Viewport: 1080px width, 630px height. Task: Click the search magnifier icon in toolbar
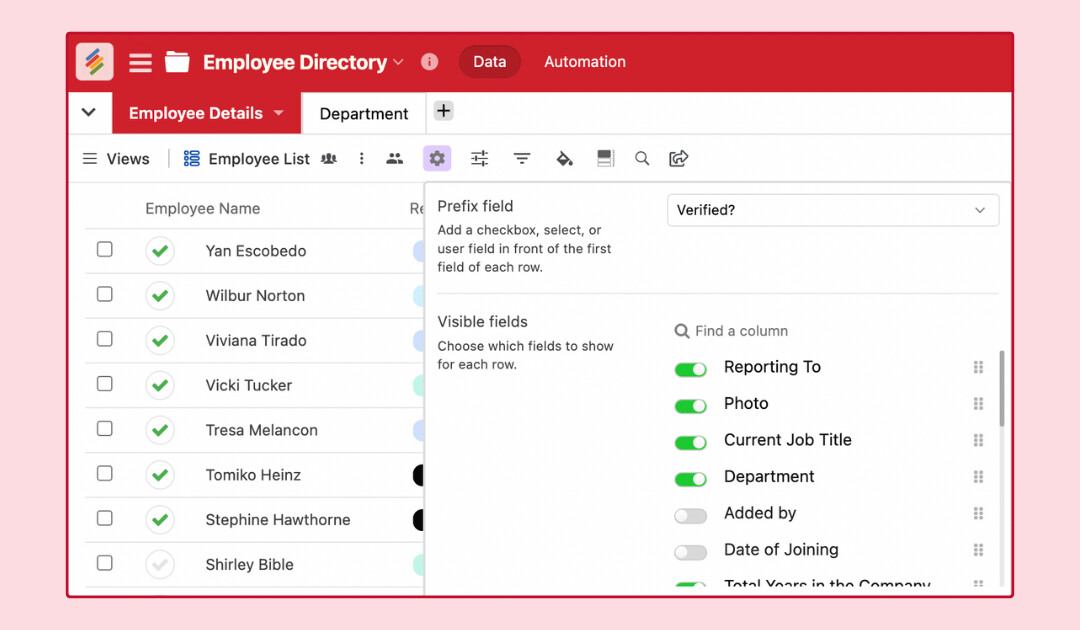[x=642, y=158]
